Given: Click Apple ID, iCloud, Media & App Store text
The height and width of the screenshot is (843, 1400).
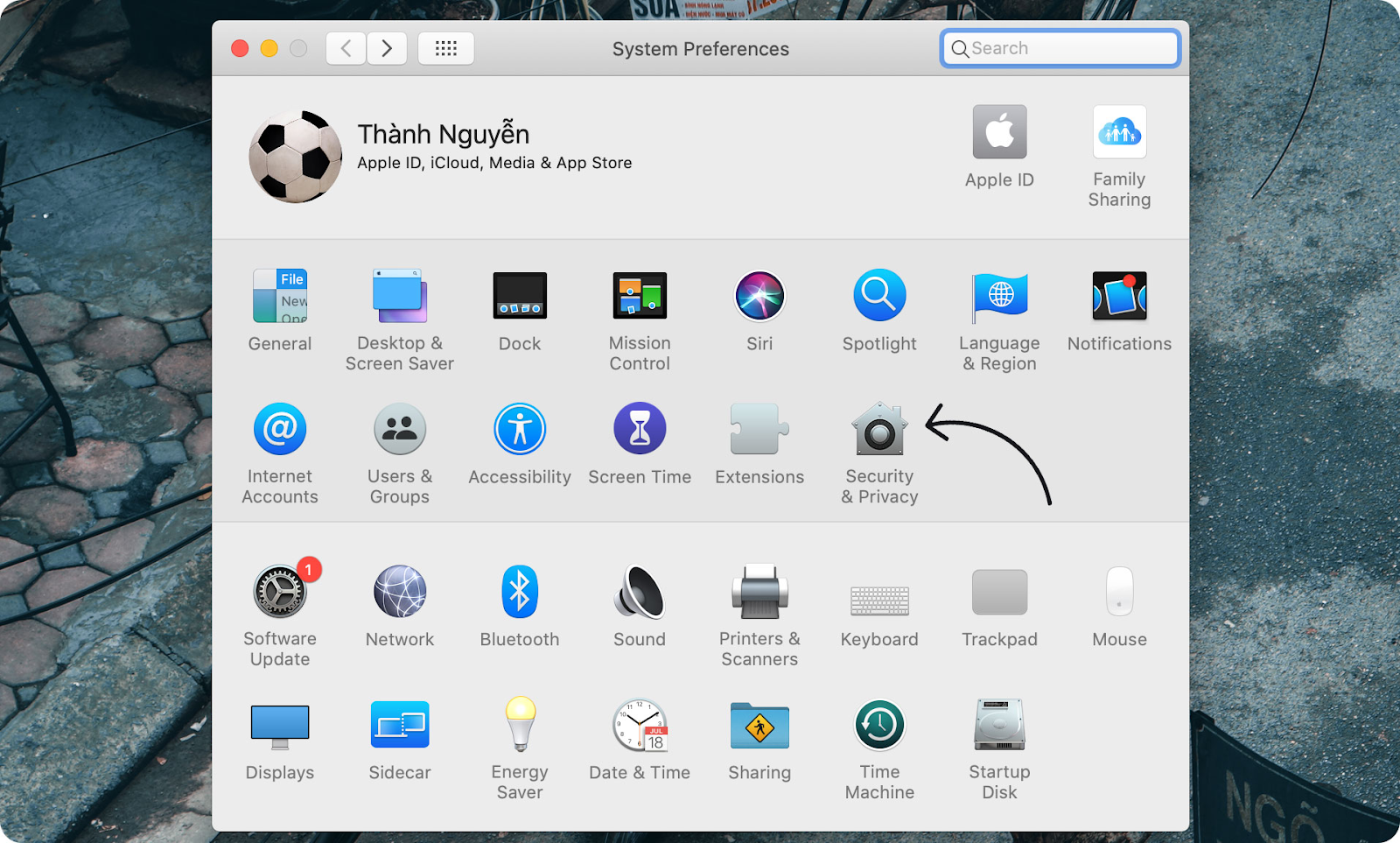Looking at the screenshot, I should pyautogui.click(x=494, y=163).
